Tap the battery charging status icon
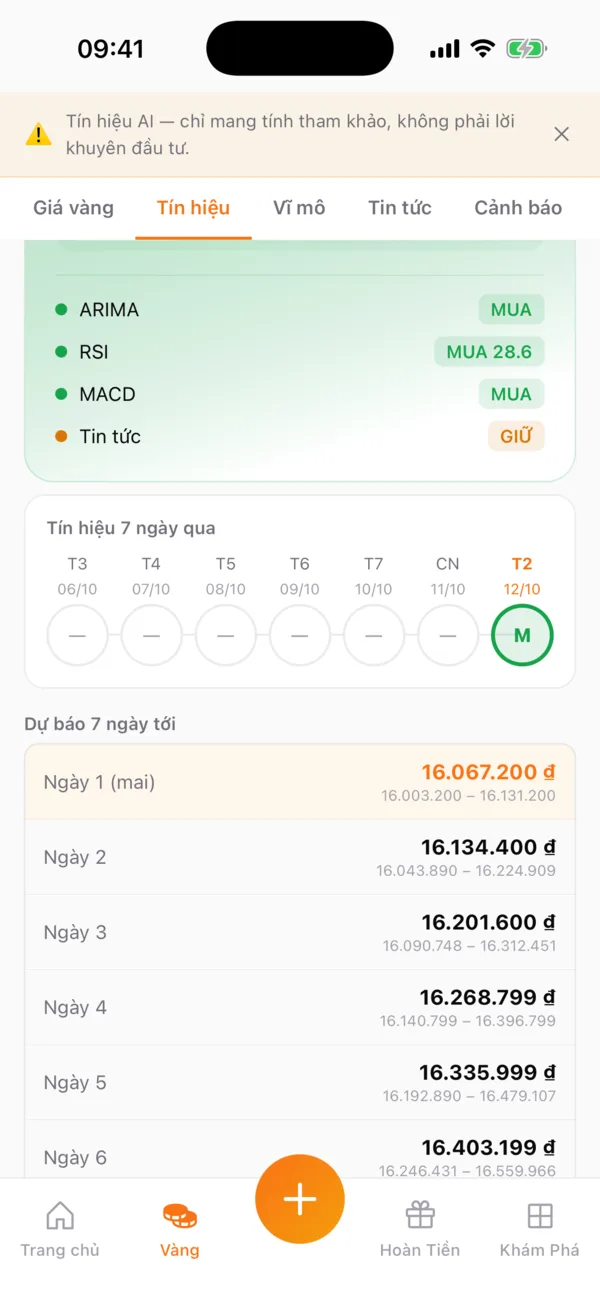The image size is (600, 1304). [526, 49]
